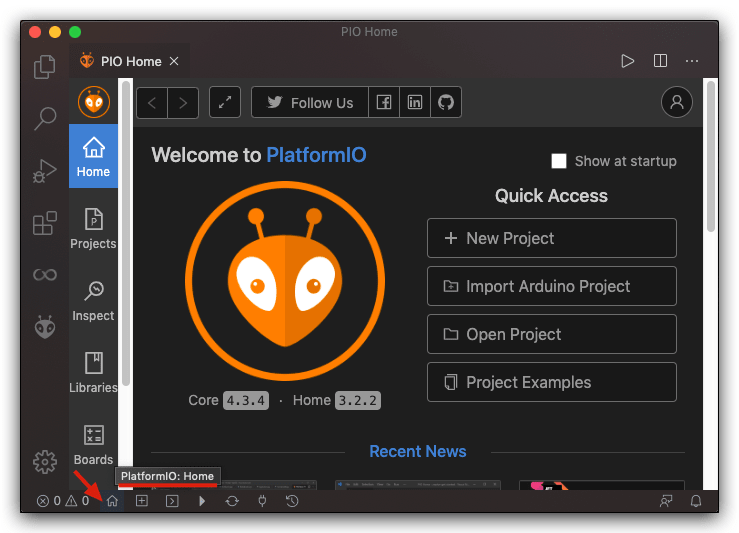Click Import Arduino Project button
This screenshot has height=533, width=739.
click(x=552, y=286)
